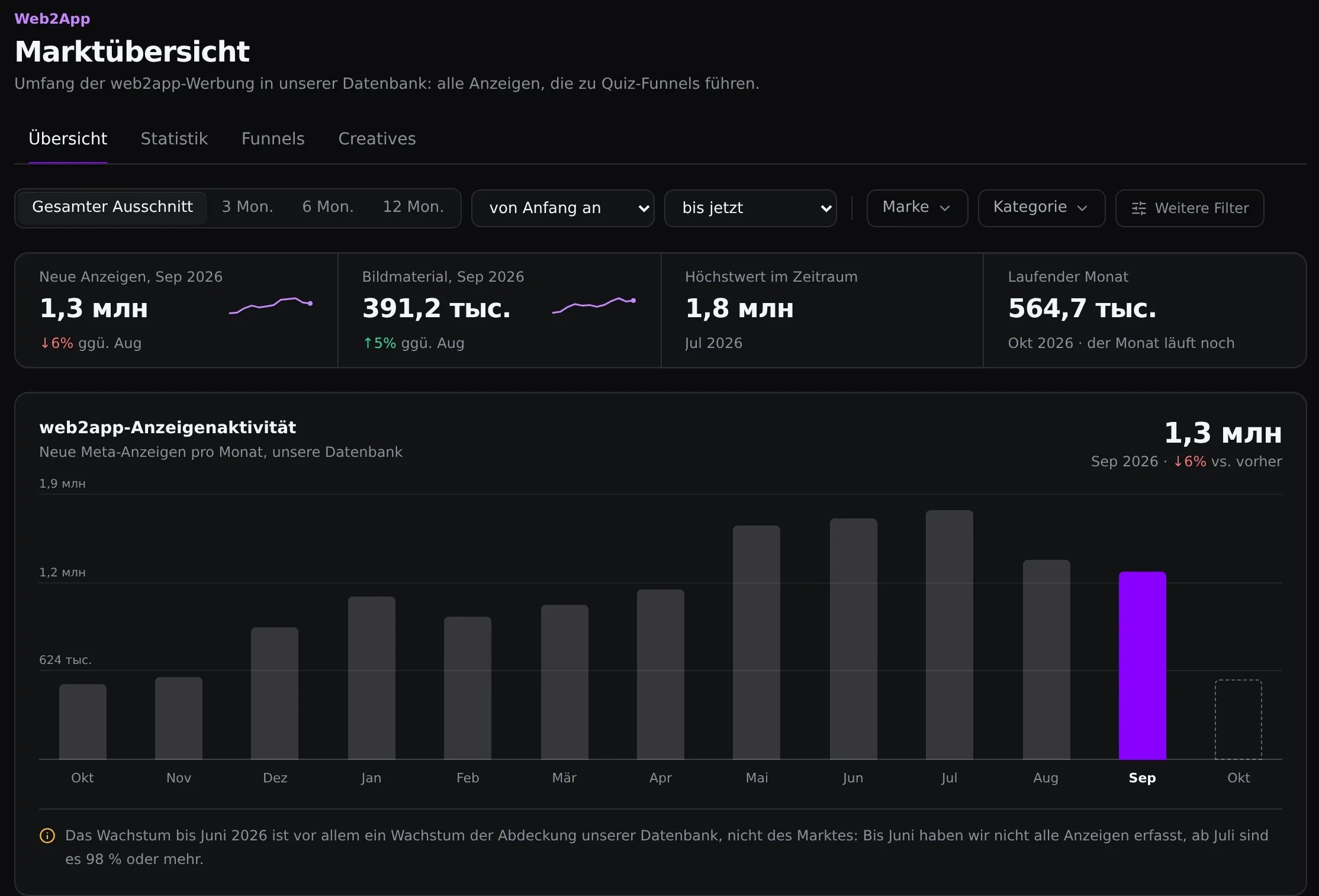Screen dimensions: 1319x896
Task: Click the '1,9 млн' axis label
Action: [62, 484]
